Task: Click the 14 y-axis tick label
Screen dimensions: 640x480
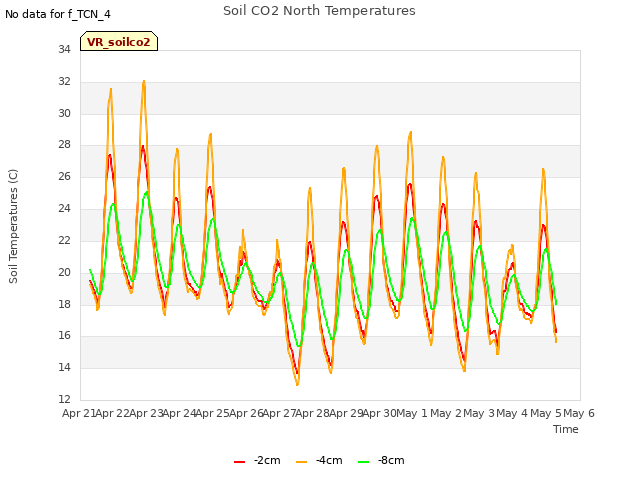Action: [x=64, y=367]
